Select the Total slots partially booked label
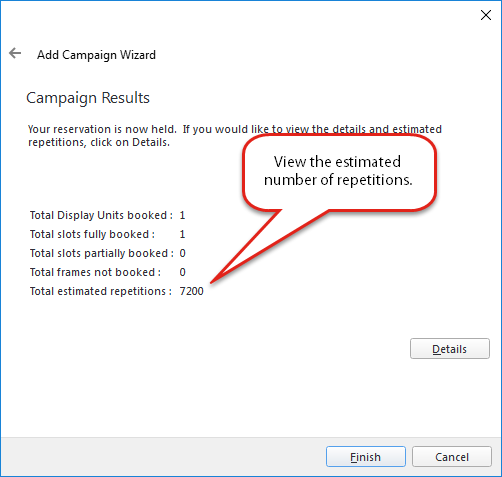This screenshot has width=502, height=477. pyautogui.click(x=102, y=253)
